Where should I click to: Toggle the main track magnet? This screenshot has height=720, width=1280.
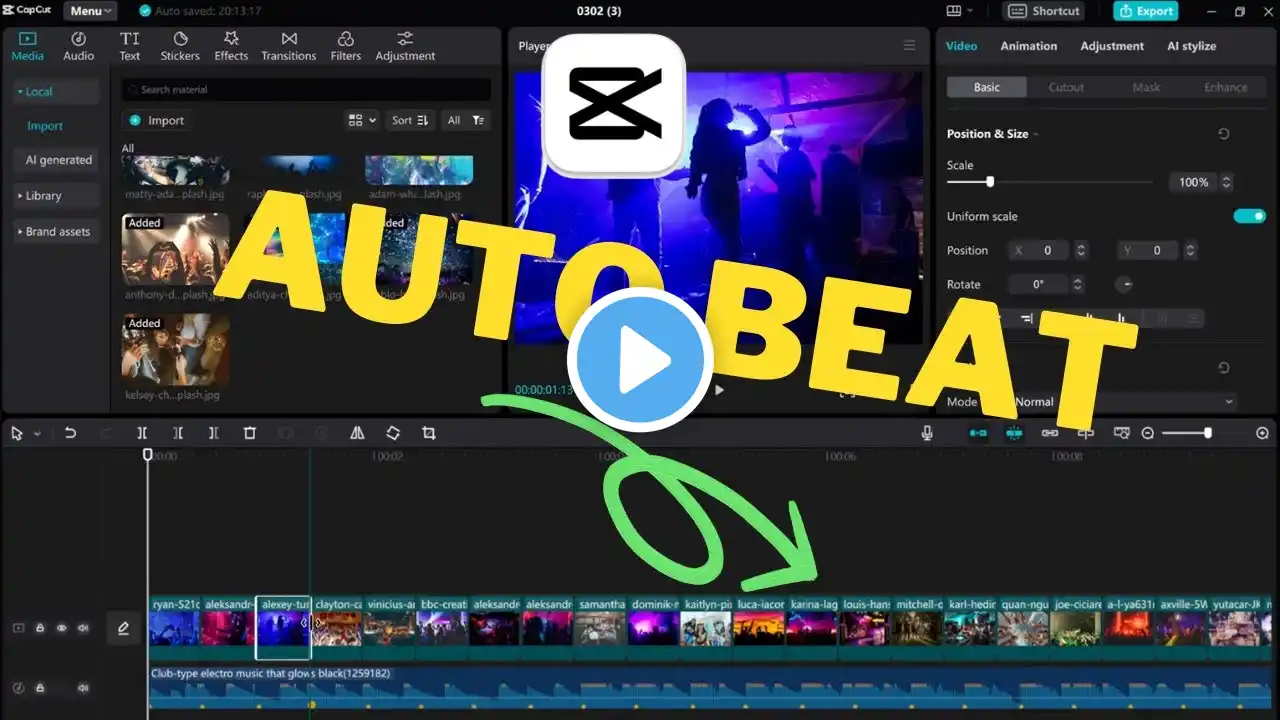(x=979, y=433)
